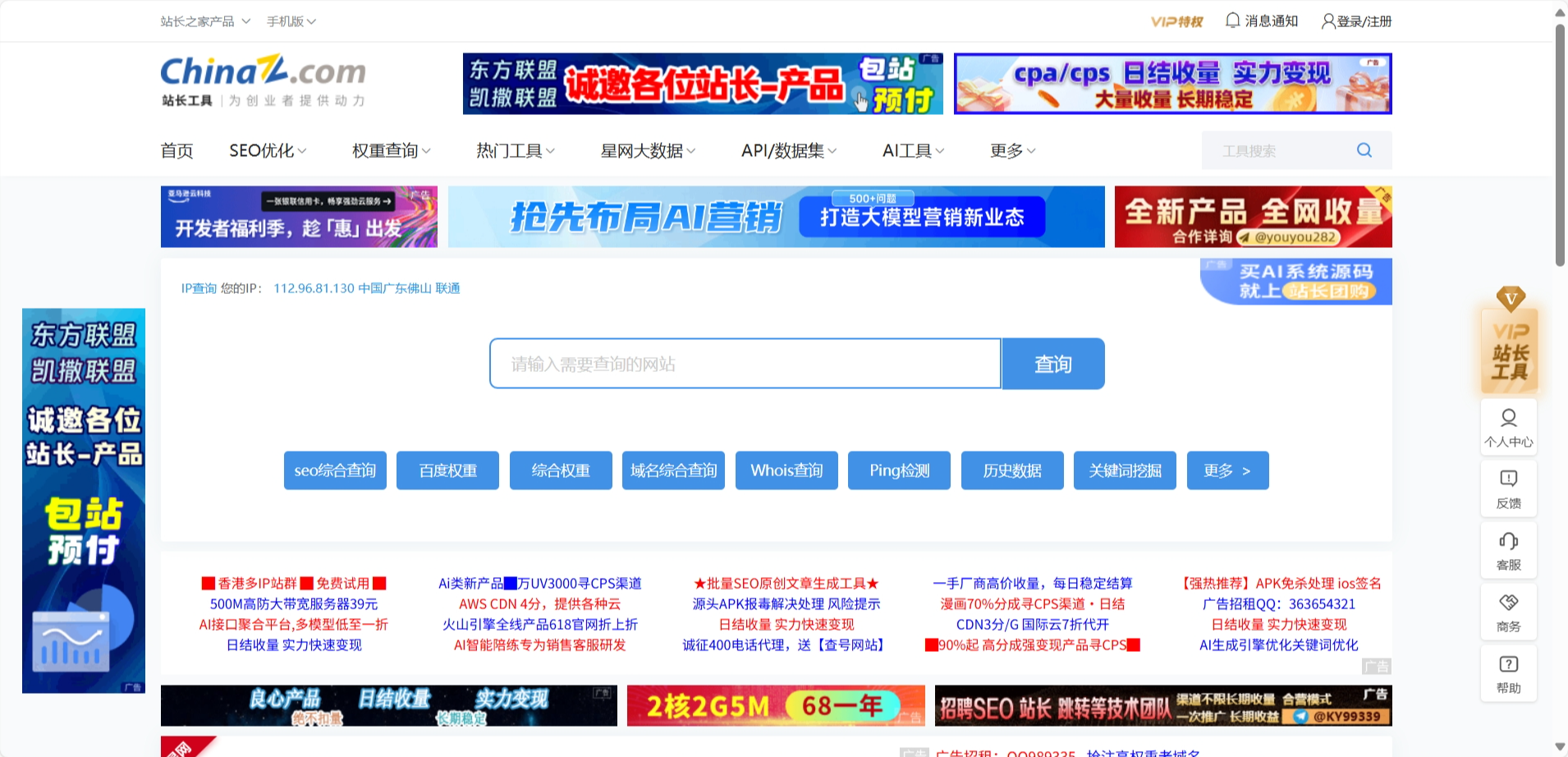
Task: Click the 商务 business icon in sidebar
Action: (1509, 612)
